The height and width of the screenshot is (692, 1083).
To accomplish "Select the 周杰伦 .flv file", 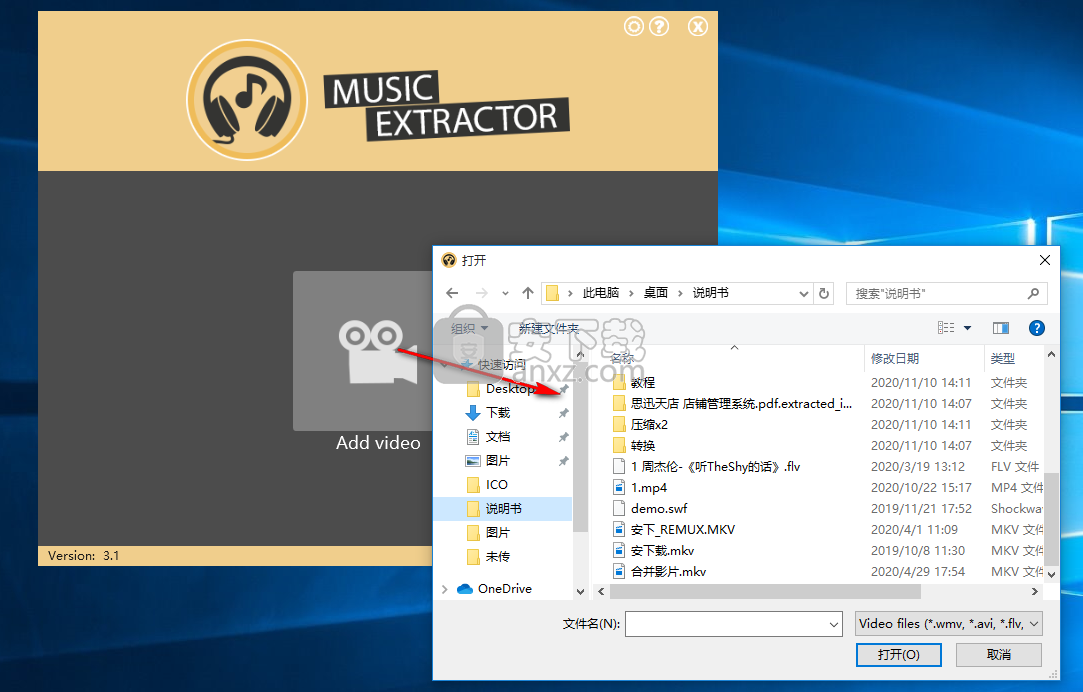I will click(715, 467).
